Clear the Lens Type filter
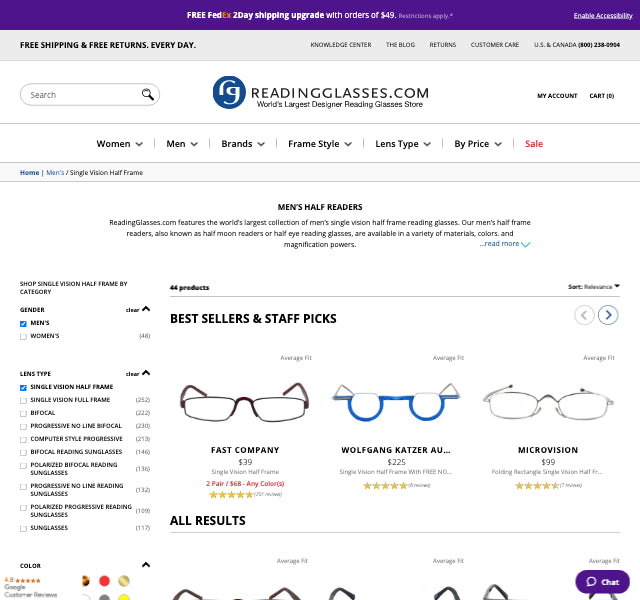Image resolution: width=640 pixels, height=600 pixels. [x=132, y=374]
